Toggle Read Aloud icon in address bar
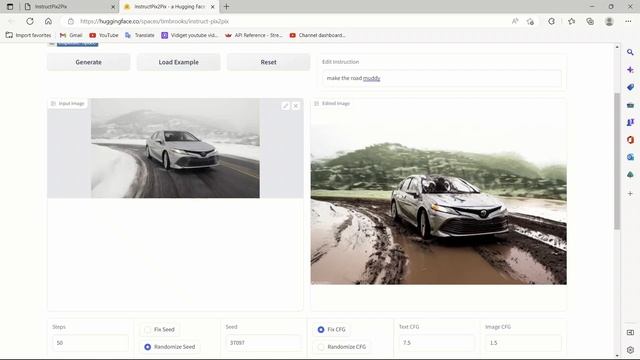Image resolution: width=640 pixels, height=360 pixels. point(515,21)
